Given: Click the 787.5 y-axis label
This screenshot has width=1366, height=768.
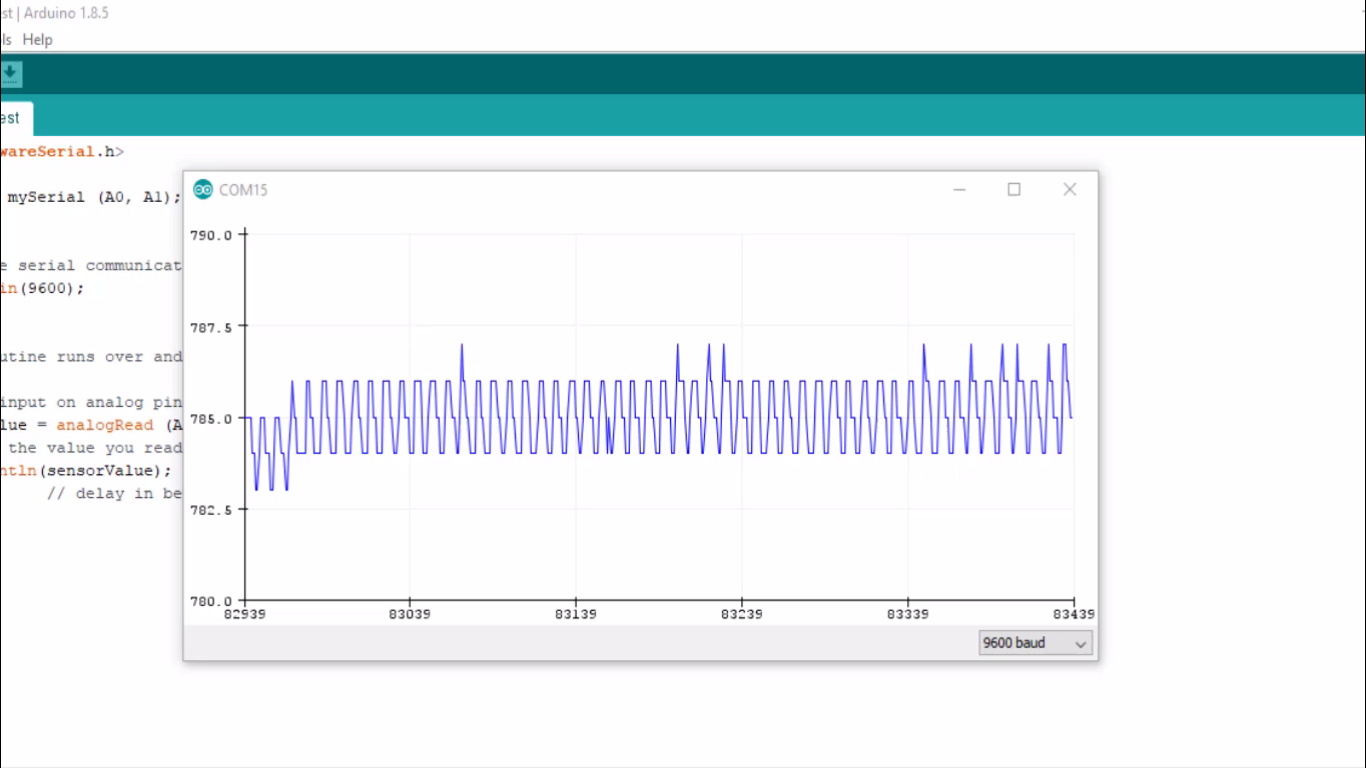Looking at the screenshot, I should tap(211, 327).
